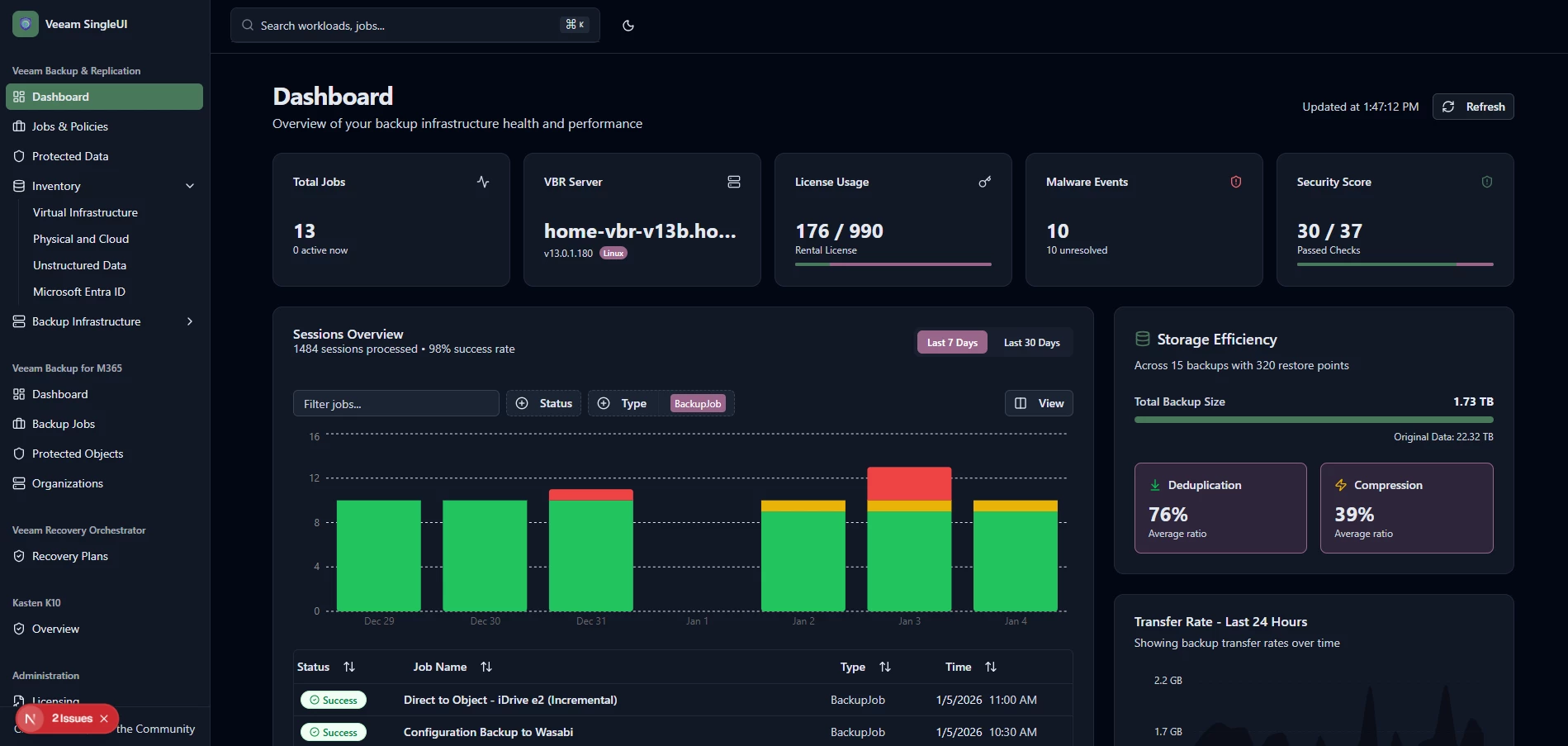Click the Filter jobs input field

(x=396, y=403)
